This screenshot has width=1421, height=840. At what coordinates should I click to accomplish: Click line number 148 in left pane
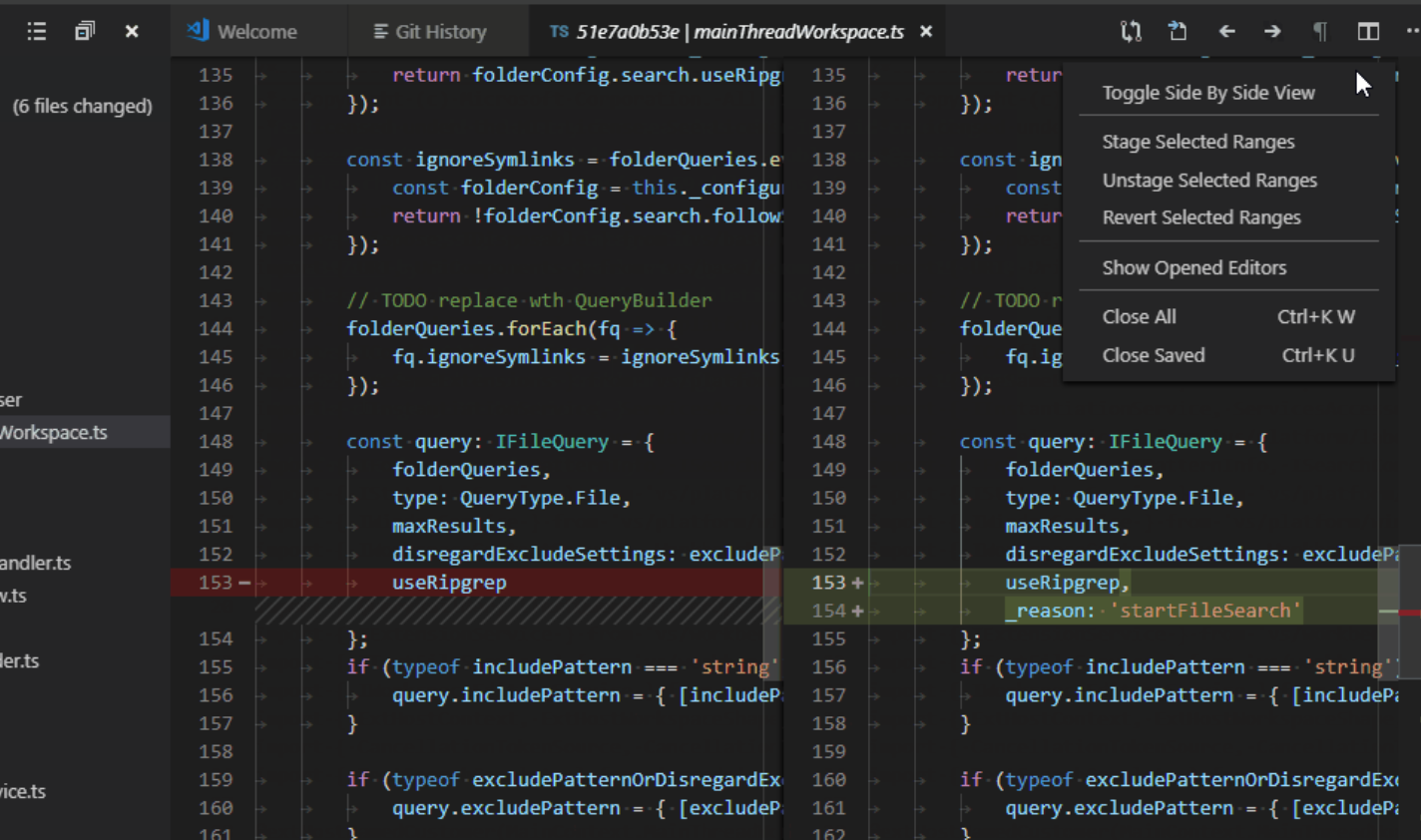tap(216, 442)
